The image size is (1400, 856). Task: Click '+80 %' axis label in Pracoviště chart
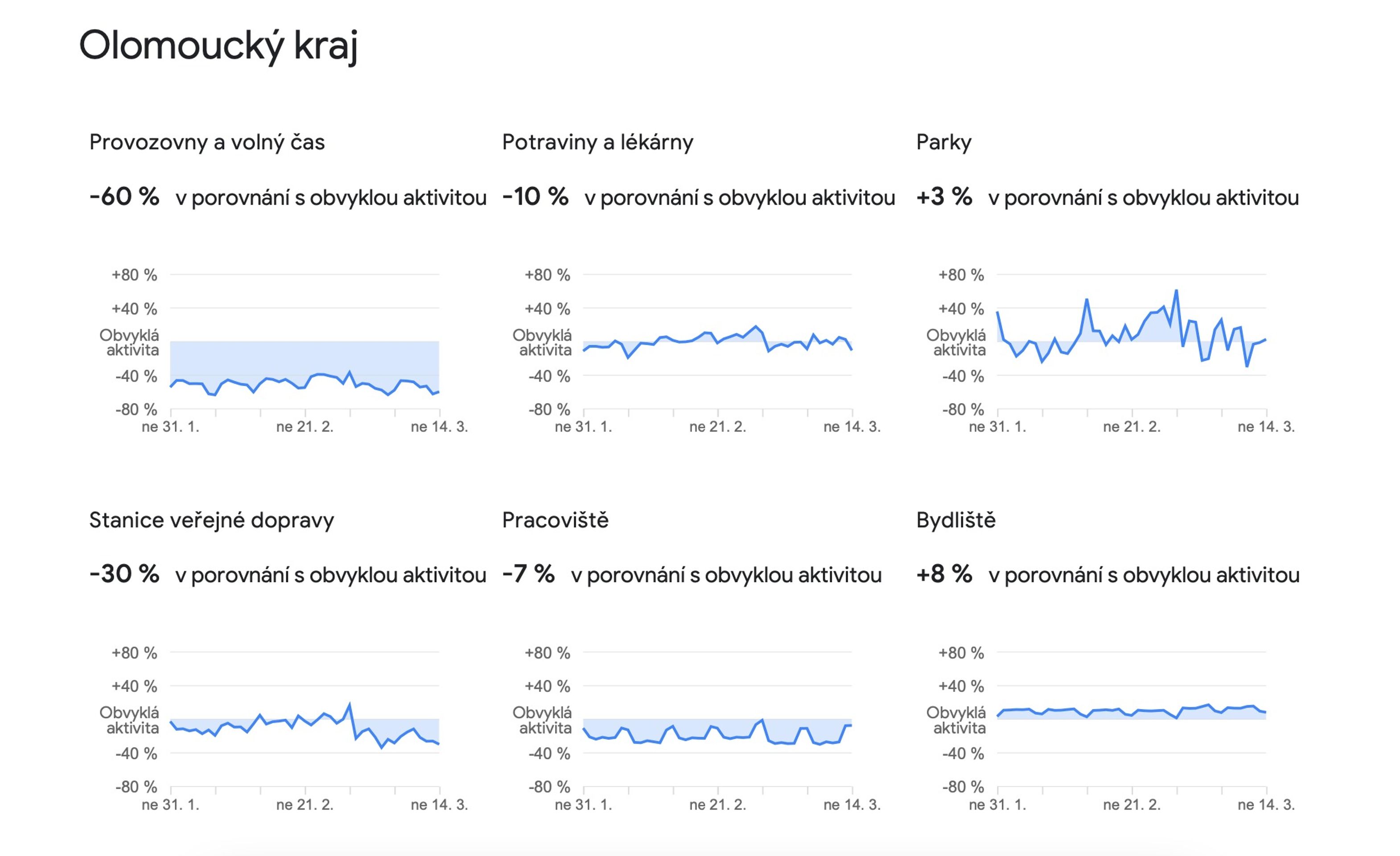[547, 653]
